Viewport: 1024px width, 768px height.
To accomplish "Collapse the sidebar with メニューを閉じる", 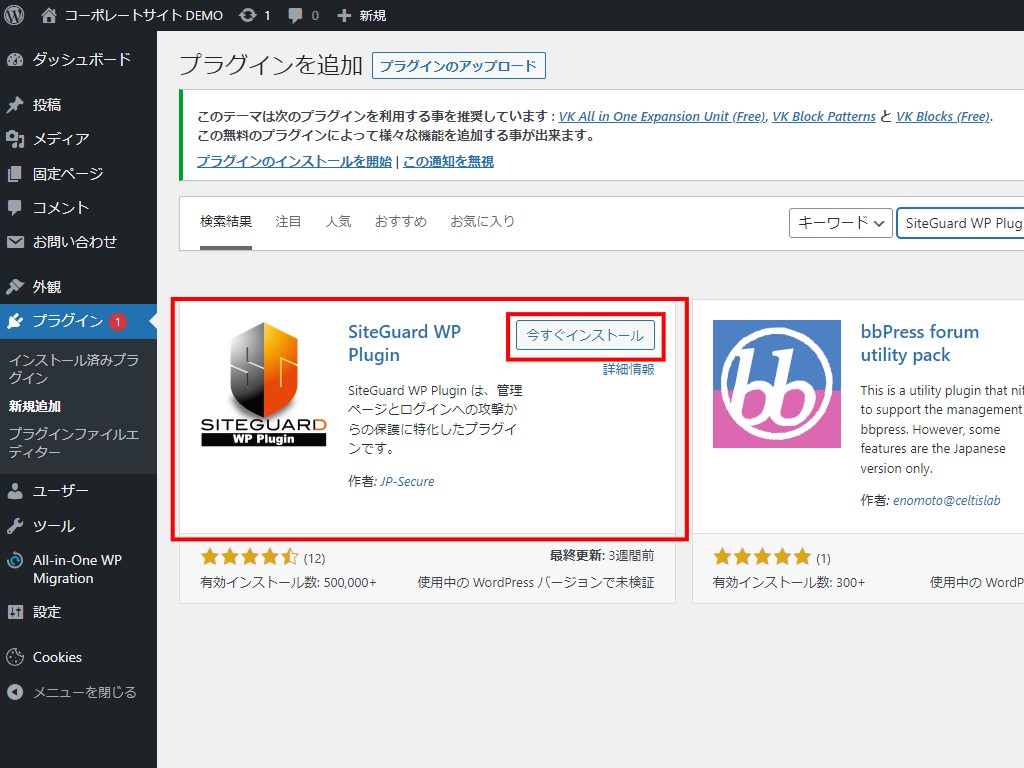I will 84,692.
